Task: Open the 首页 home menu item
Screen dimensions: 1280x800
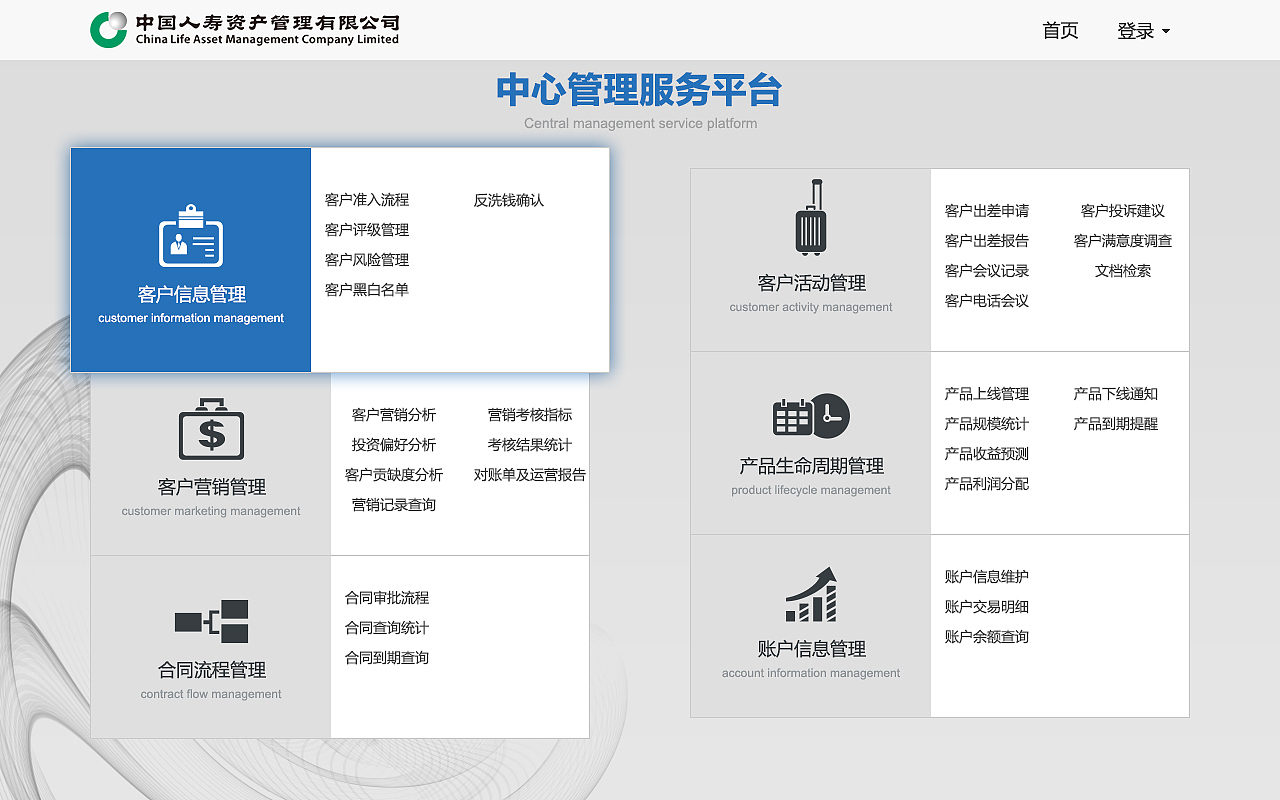Action: [x=1059, y=31]
